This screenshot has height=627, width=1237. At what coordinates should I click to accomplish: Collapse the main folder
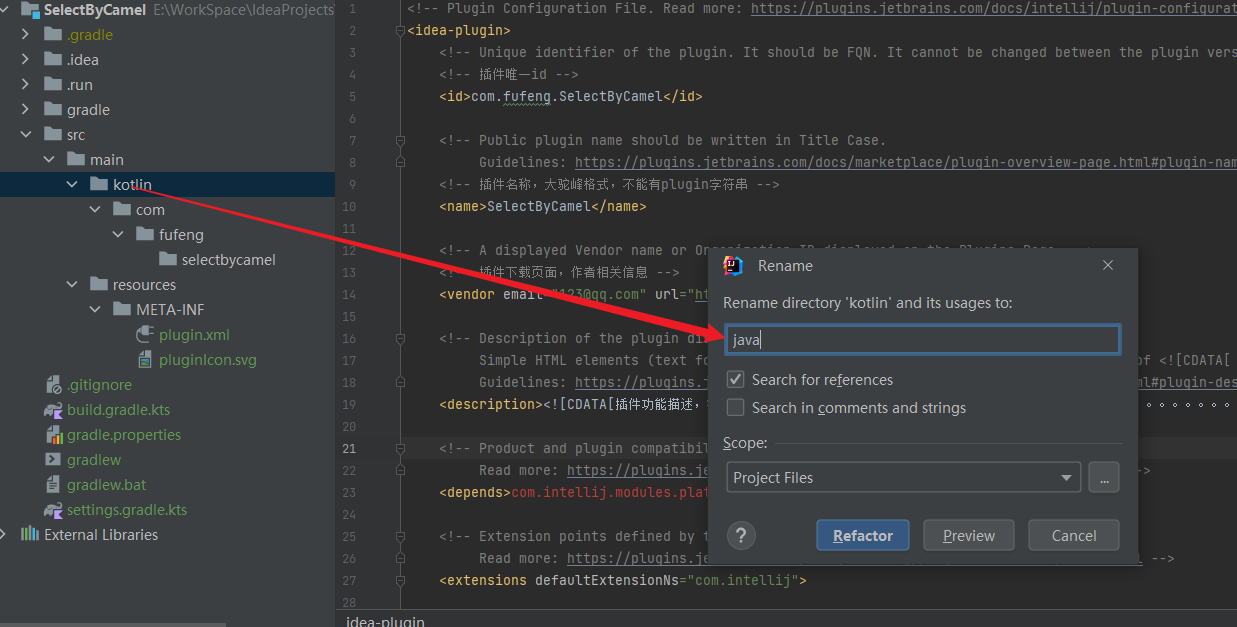48,159
